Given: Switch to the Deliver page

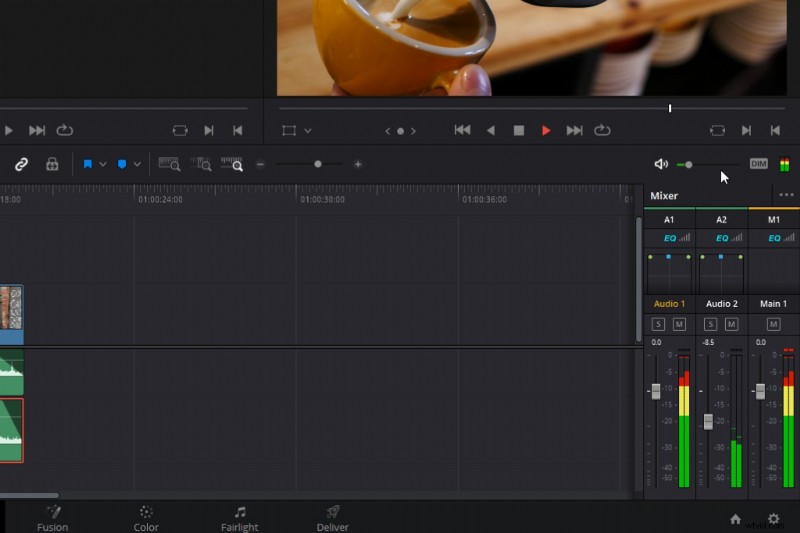Looking at the screenshot, I should click(333, 519).
